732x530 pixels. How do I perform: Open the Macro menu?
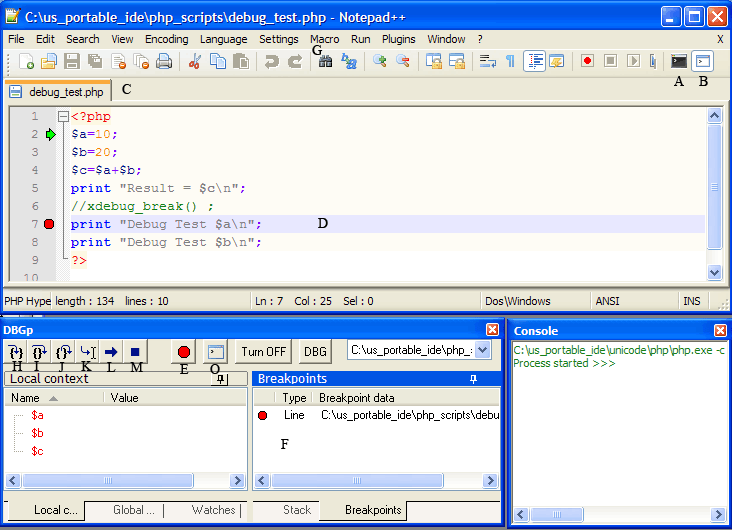click(x=324, y=39)
